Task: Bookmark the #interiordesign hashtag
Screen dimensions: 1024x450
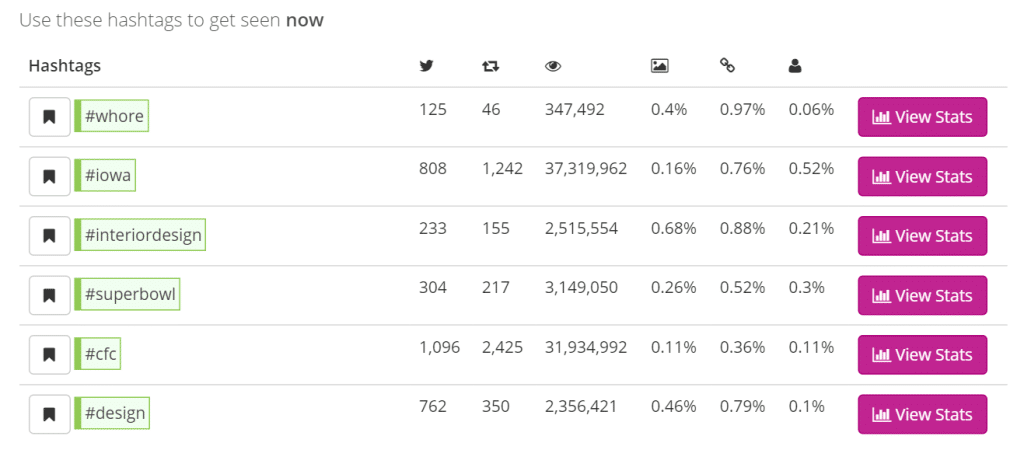Action: pos(49,236)
